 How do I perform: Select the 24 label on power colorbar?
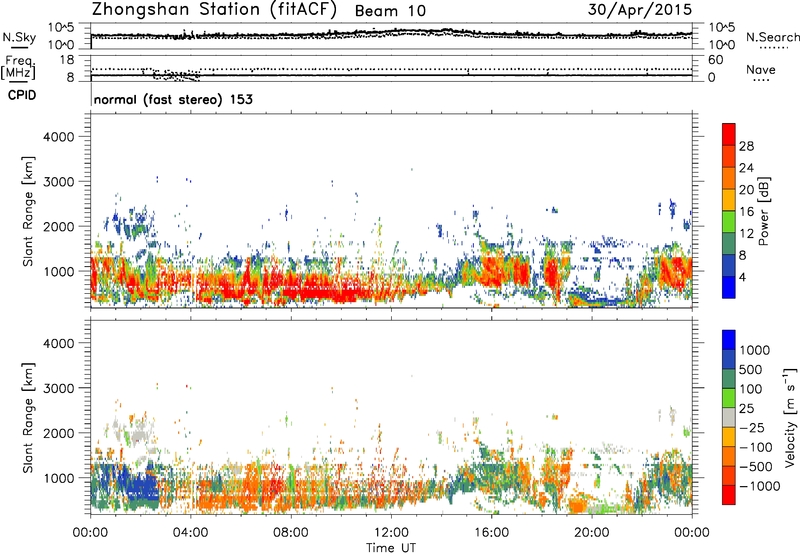[746, 168]
